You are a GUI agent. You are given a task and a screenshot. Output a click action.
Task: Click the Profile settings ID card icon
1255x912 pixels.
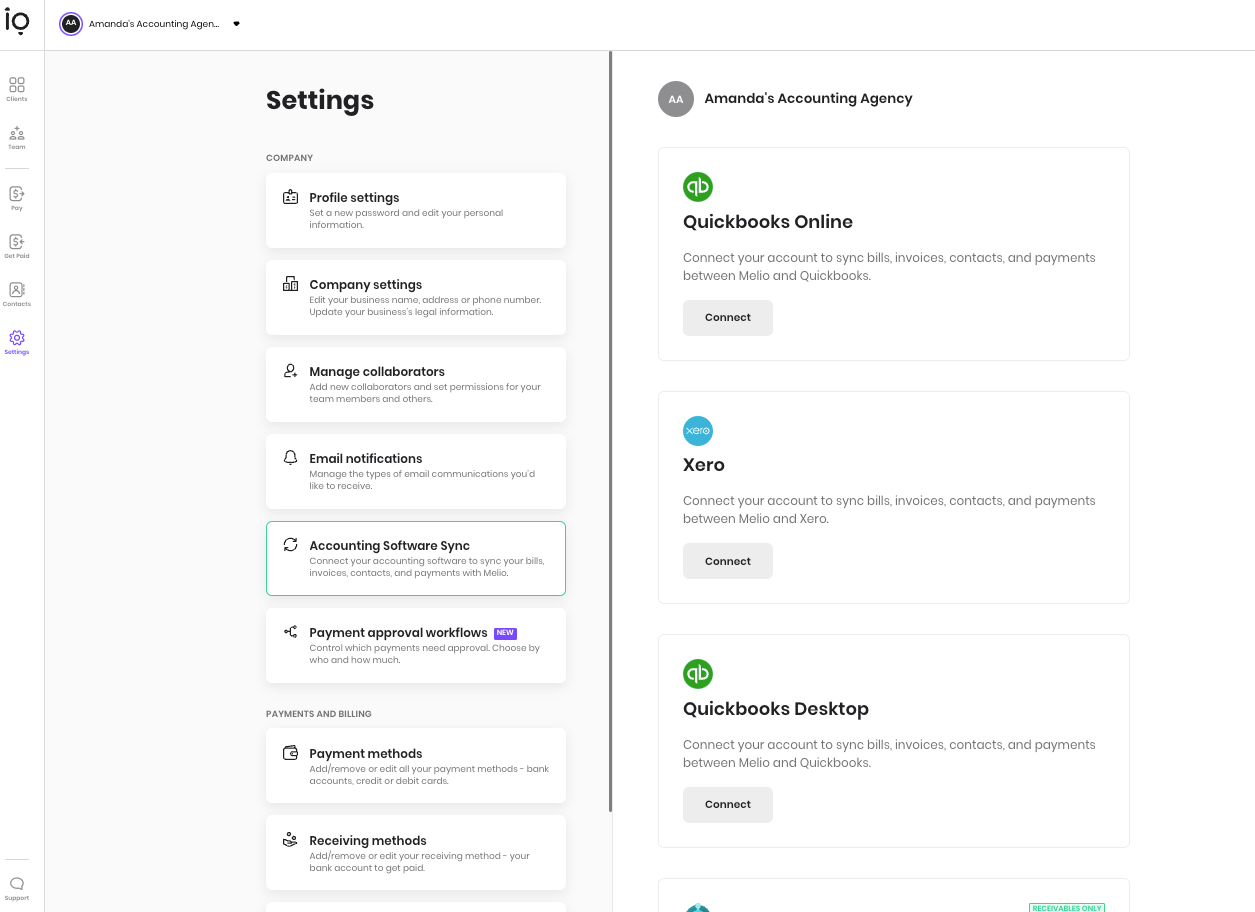point(290,197)
